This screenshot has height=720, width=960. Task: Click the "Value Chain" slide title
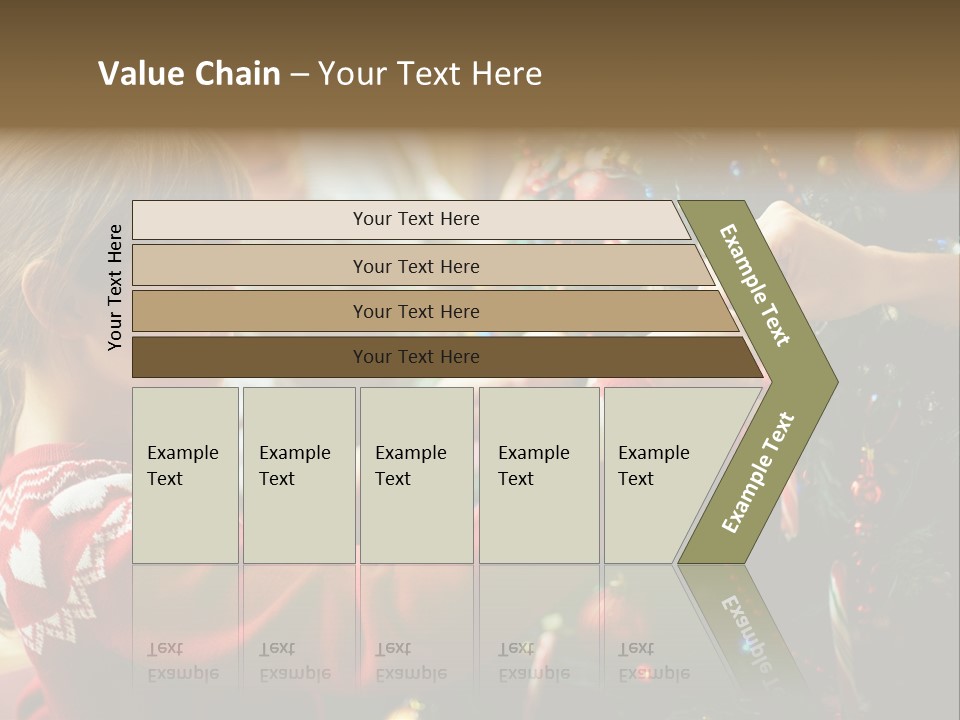pos(320,74)
